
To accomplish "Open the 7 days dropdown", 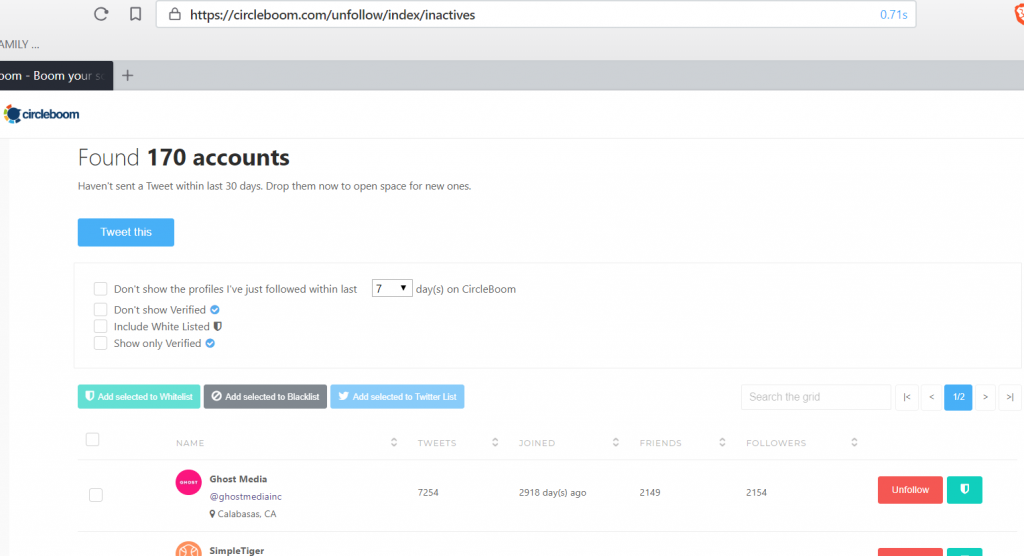I will 392,288.
